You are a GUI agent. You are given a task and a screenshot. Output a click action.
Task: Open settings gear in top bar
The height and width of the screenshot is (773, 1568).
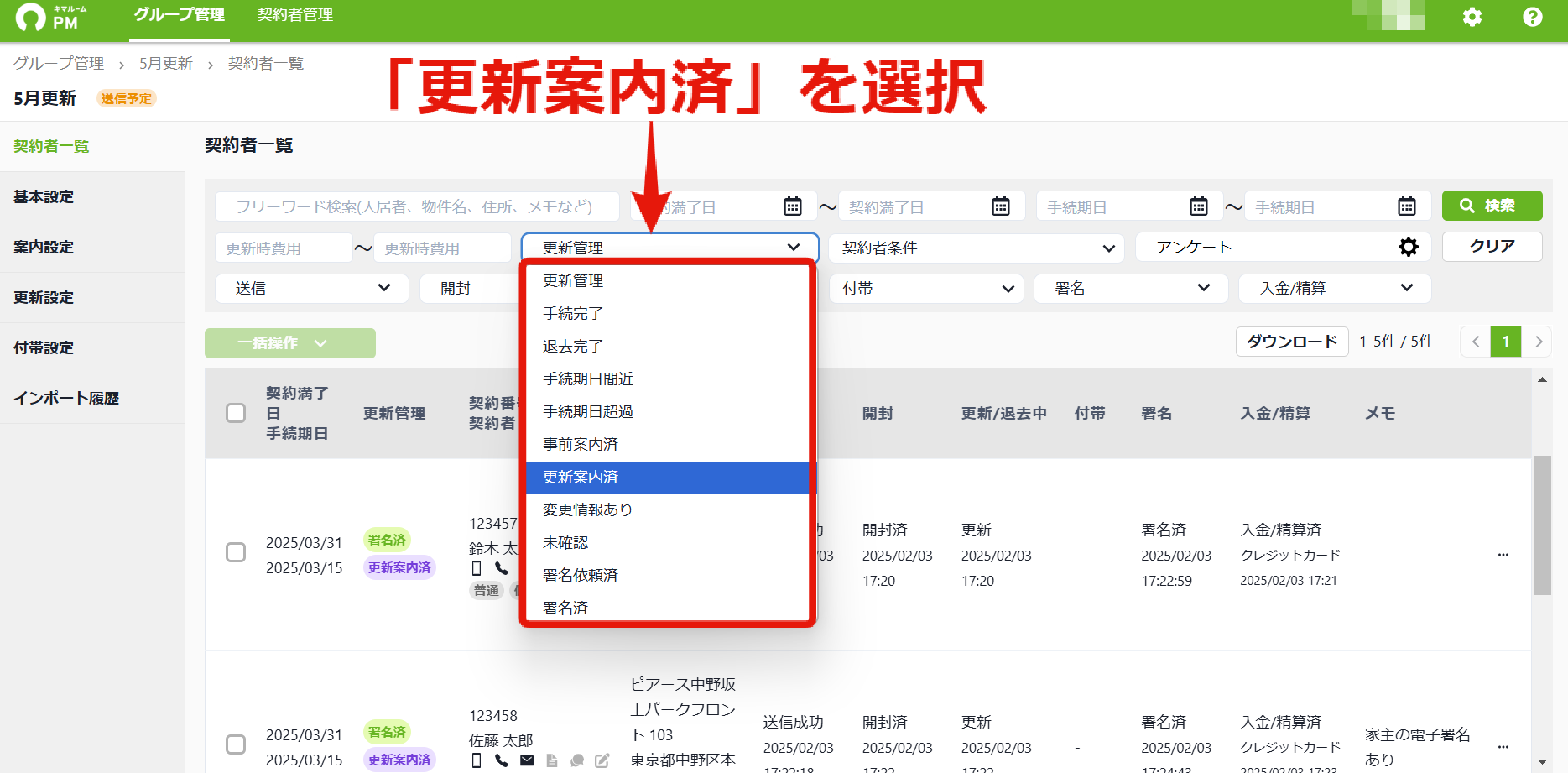tap(1472, 17)
